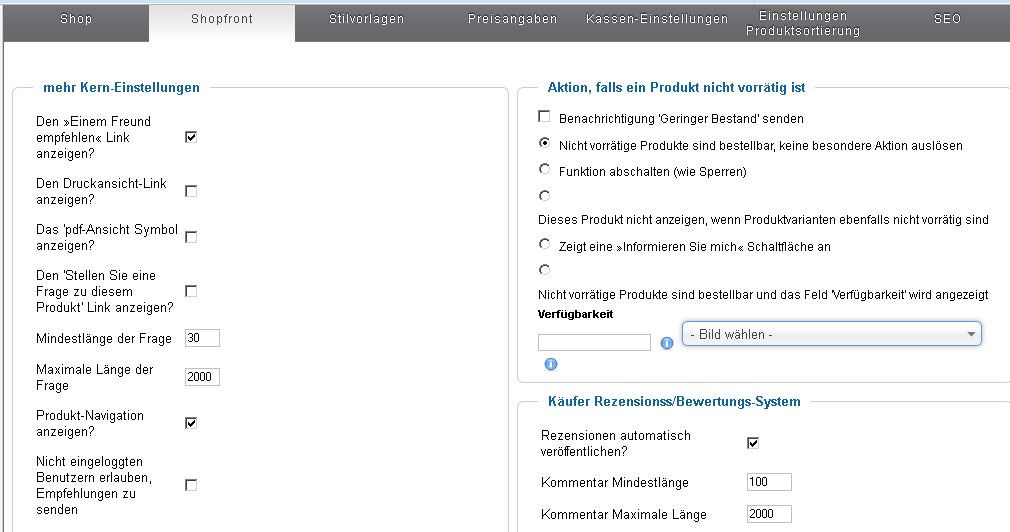
Task: Open the Preisangaben tab
Action: point(512,19)
